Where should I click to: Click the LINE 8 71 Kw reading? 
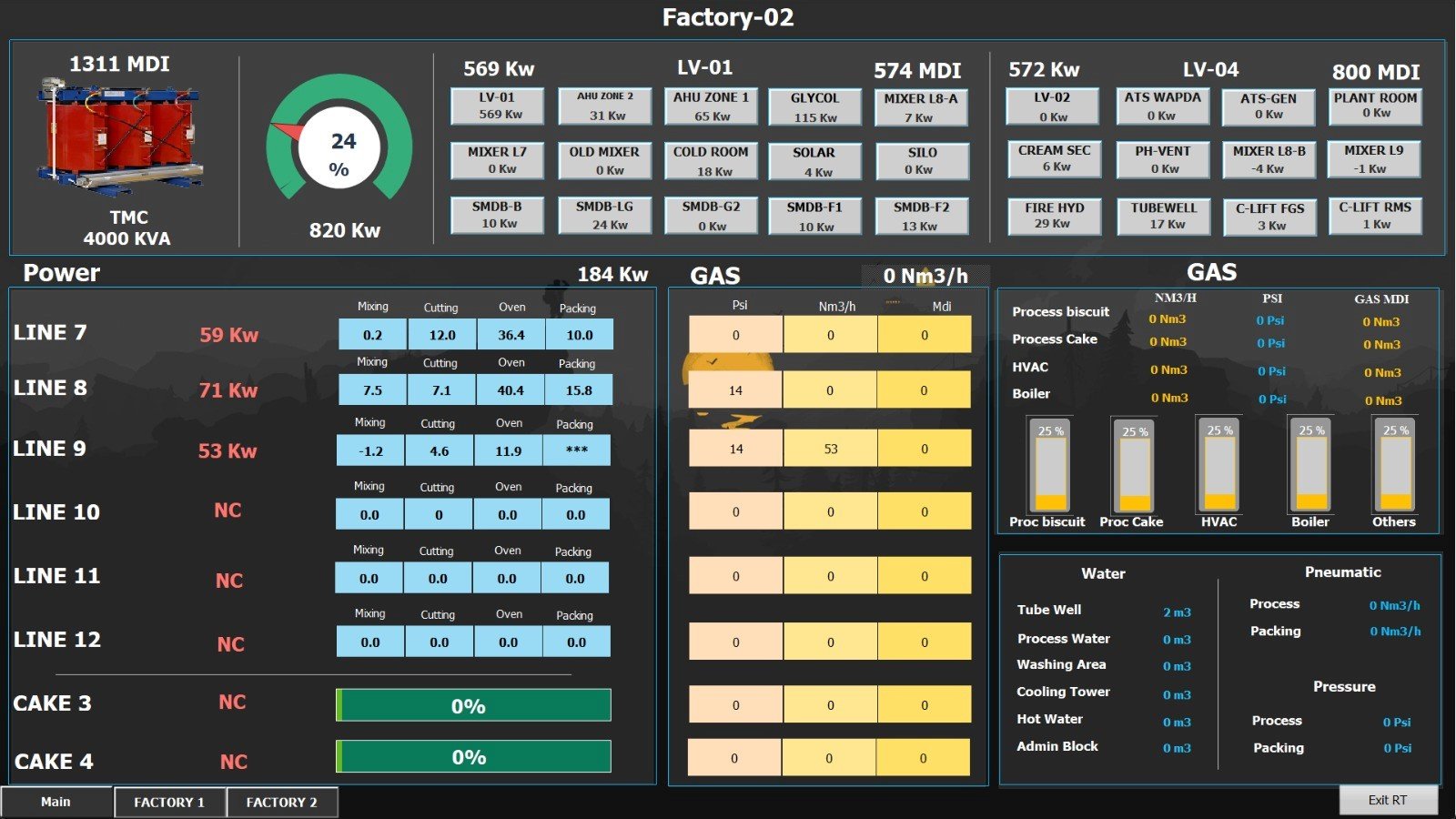pos(228,390)
